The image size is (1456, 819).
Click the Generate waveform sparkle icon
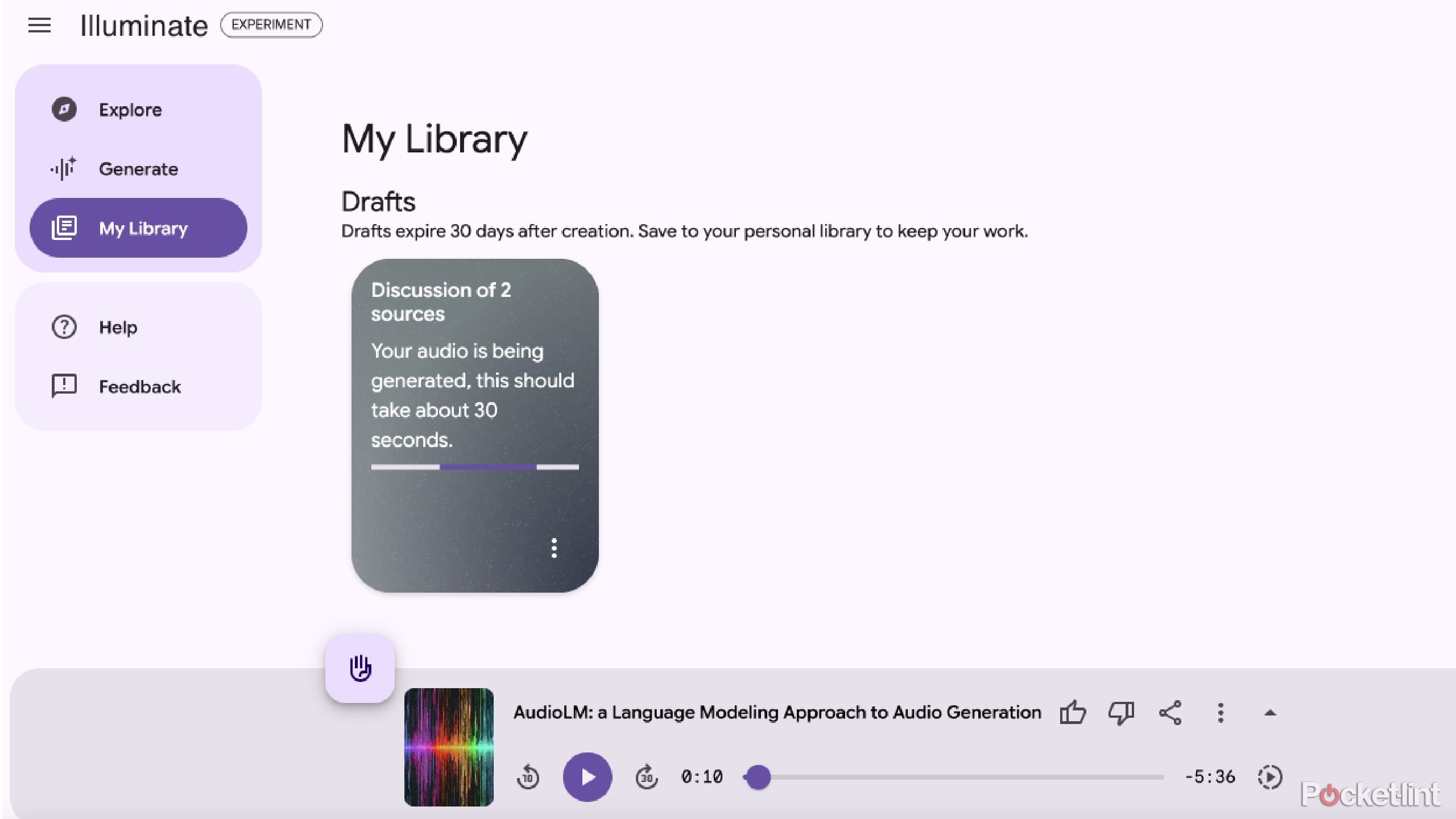click(x=64, y=169)
